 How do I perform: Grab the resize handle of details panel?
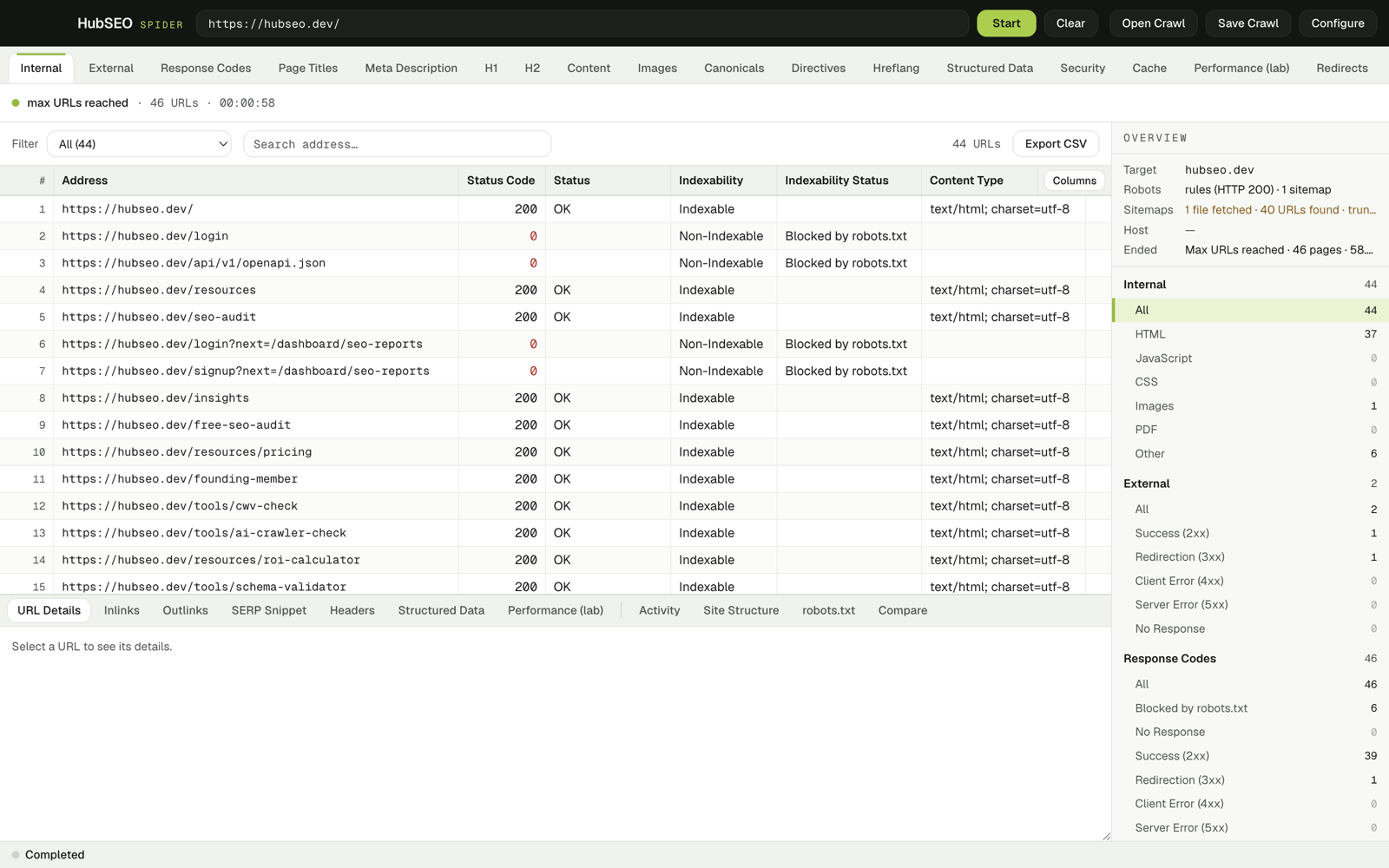click(1106, 836)
